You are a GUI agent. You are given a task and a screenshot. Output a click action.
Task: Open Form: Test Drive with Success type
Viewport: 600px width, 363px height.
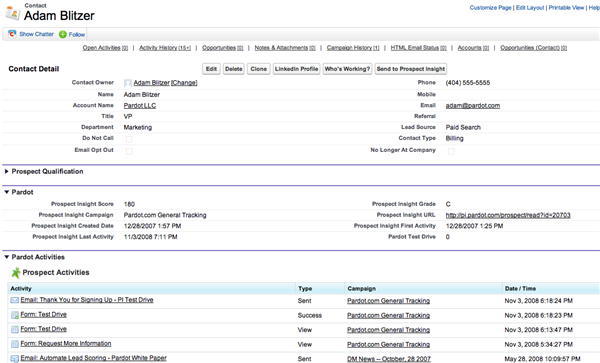pos(44,314)
